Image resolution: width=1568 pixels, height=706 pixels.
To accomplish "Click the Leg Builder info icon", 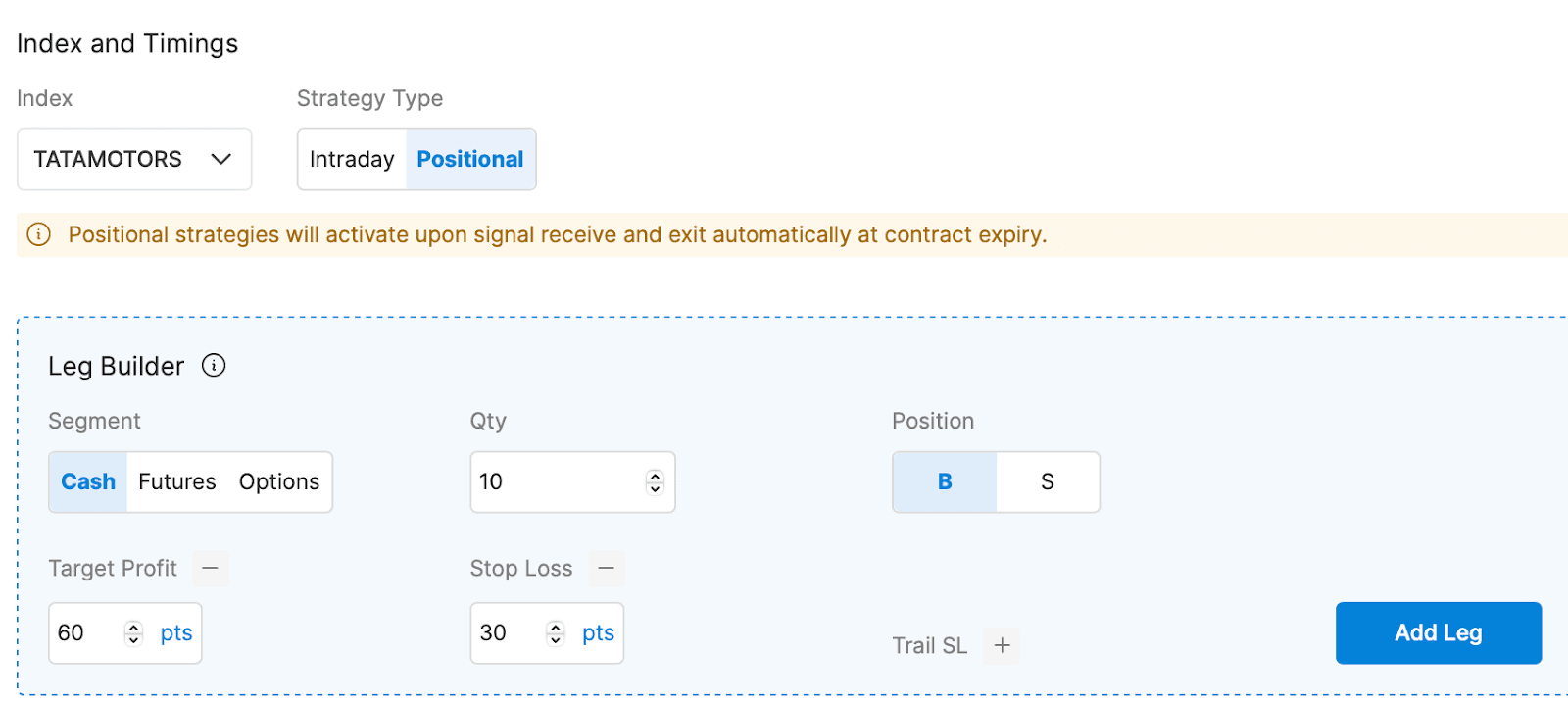I will tap(214, 366).
